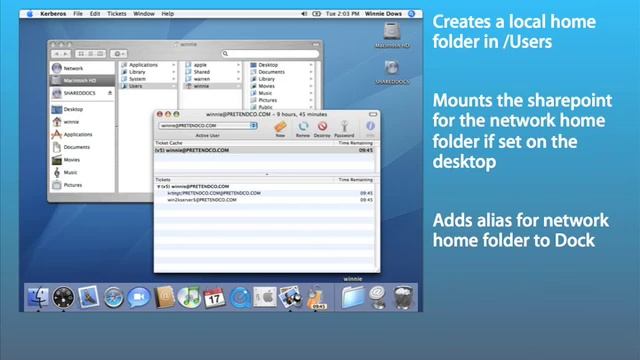Click the volume icon in menu bar

[x=304, y=13]
